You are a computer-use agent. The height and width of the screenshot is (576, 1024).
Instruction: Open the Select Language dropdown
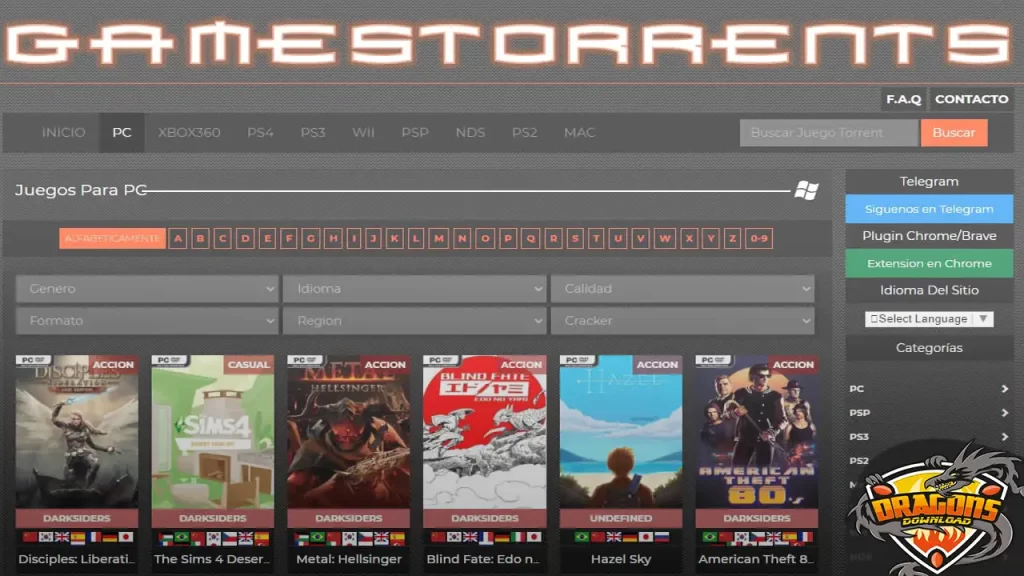click(x=928, y=318)
